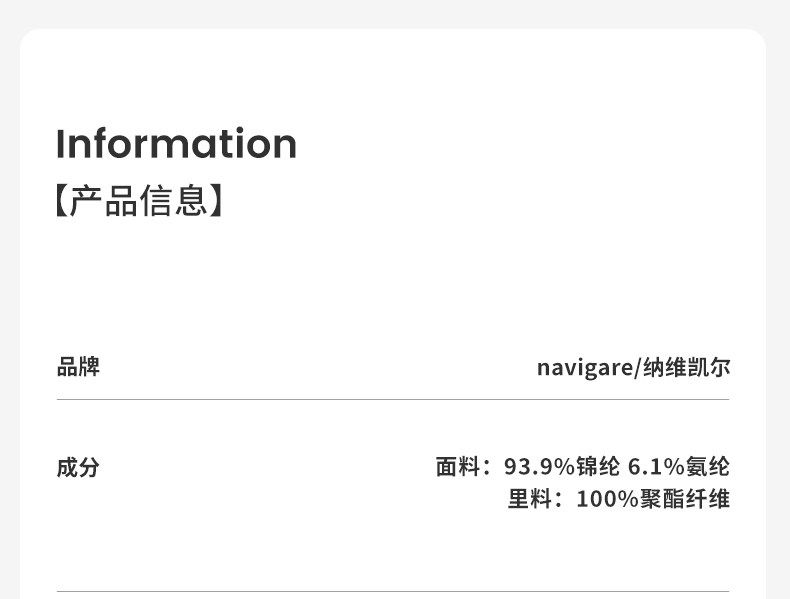
Task: Click the Information heading
Action: 176,144
